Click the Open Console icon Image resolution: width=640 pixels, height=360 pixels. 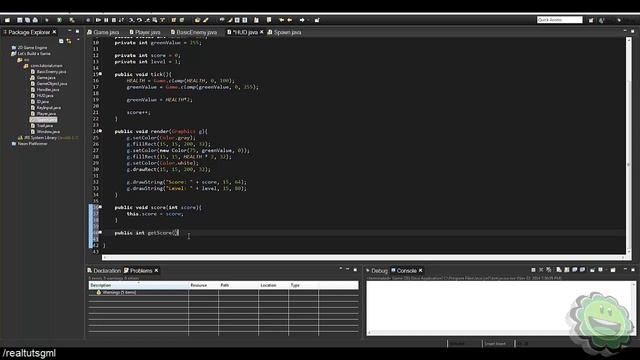(x=613, y=270)
